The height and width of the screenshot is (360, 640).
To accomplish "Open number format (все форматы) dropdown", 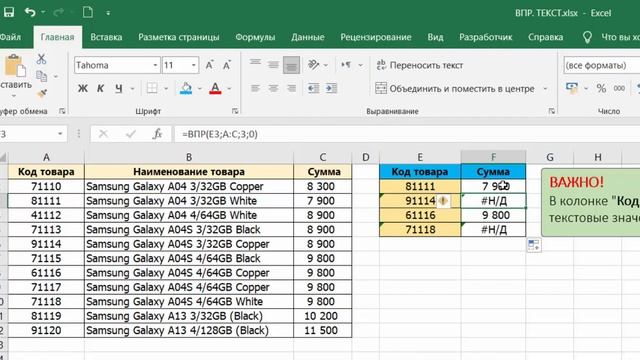I will (602, 65).
